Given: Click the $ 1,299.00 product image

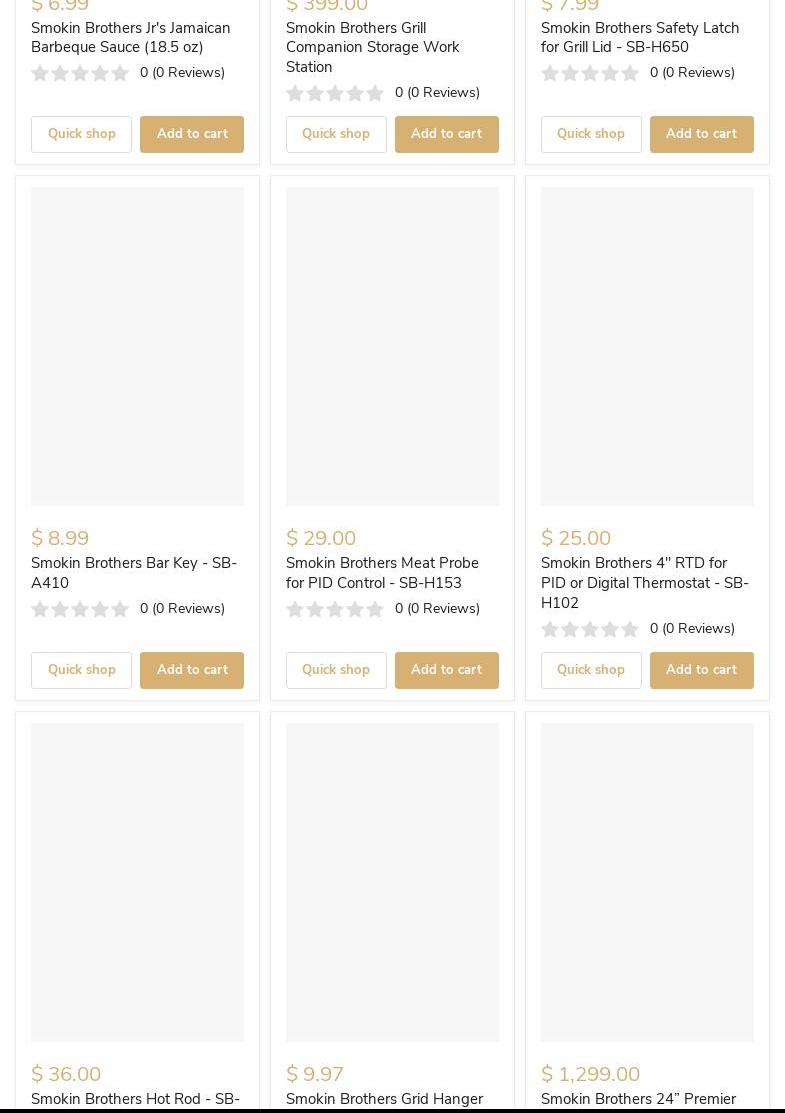Looking at the screenshot, I should tap(647, 882).
